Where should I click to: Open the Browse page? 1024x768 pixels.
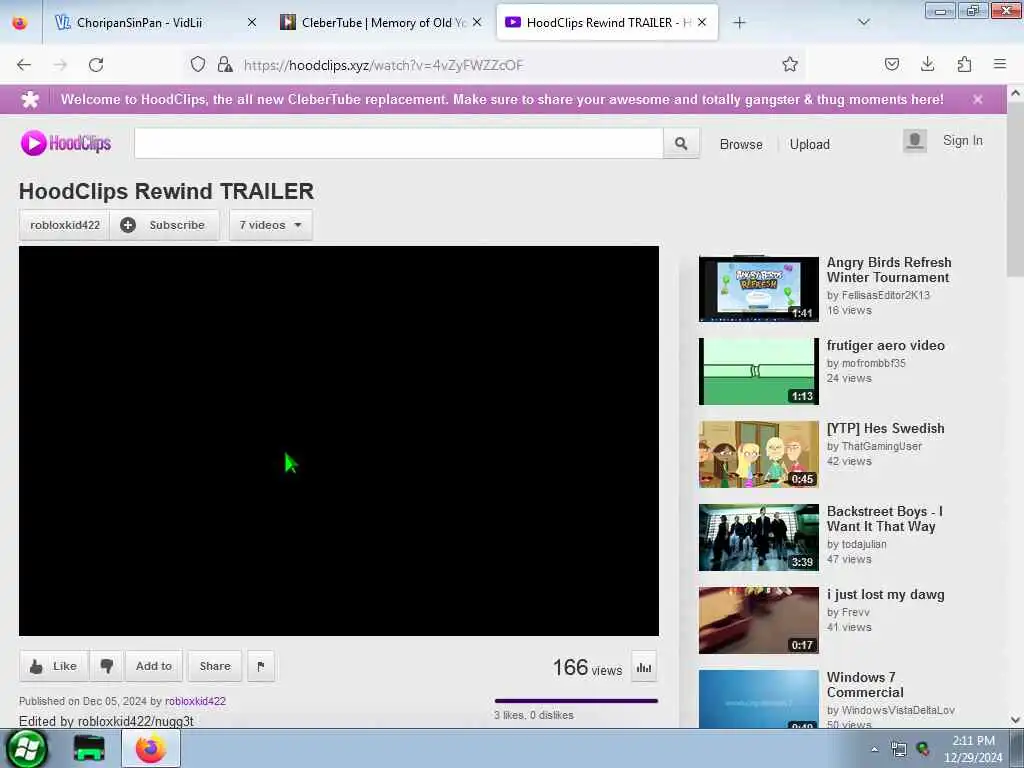741,144
